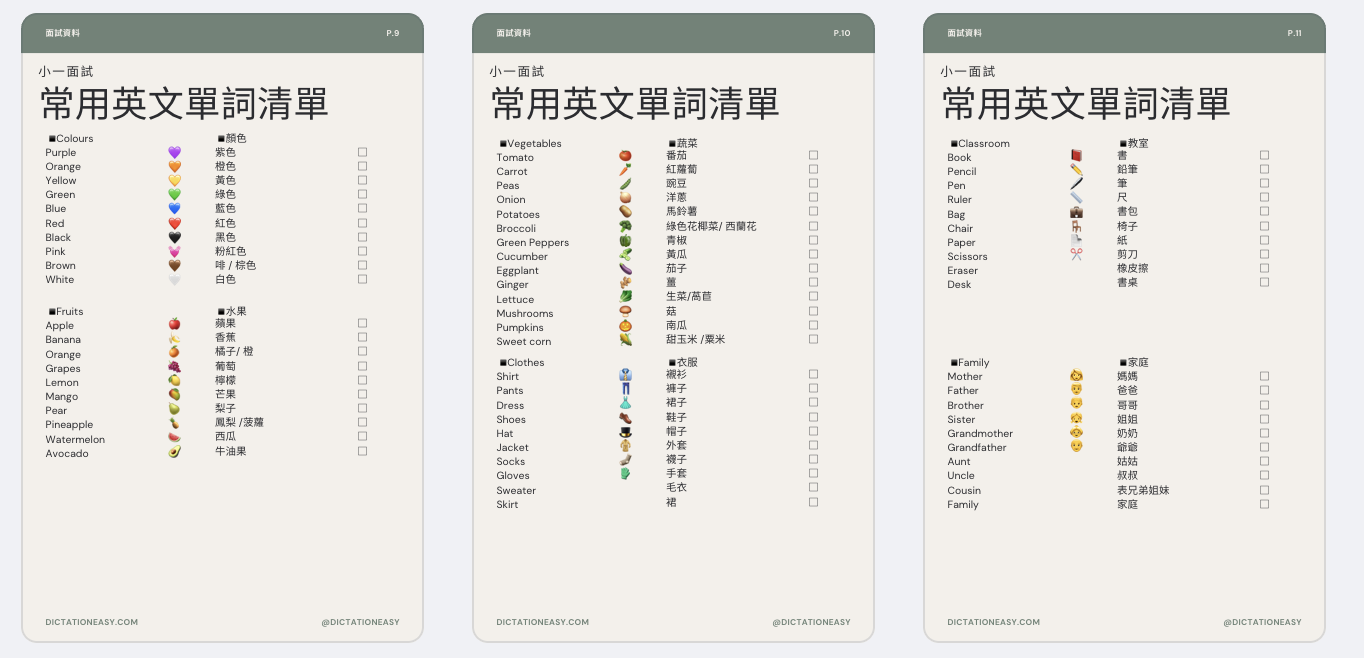Select the red book emoji beside Book
The image size is (1364, 658).
(1076, 156)
